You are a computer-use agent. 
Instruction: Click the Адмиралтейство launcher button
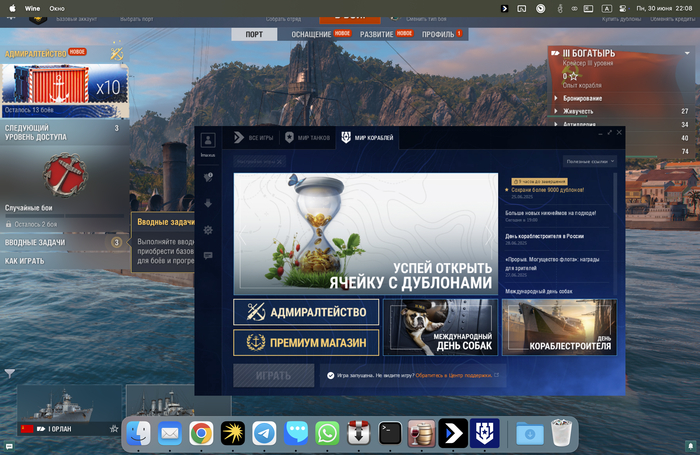pyautogui.click(x=306, y=312)
